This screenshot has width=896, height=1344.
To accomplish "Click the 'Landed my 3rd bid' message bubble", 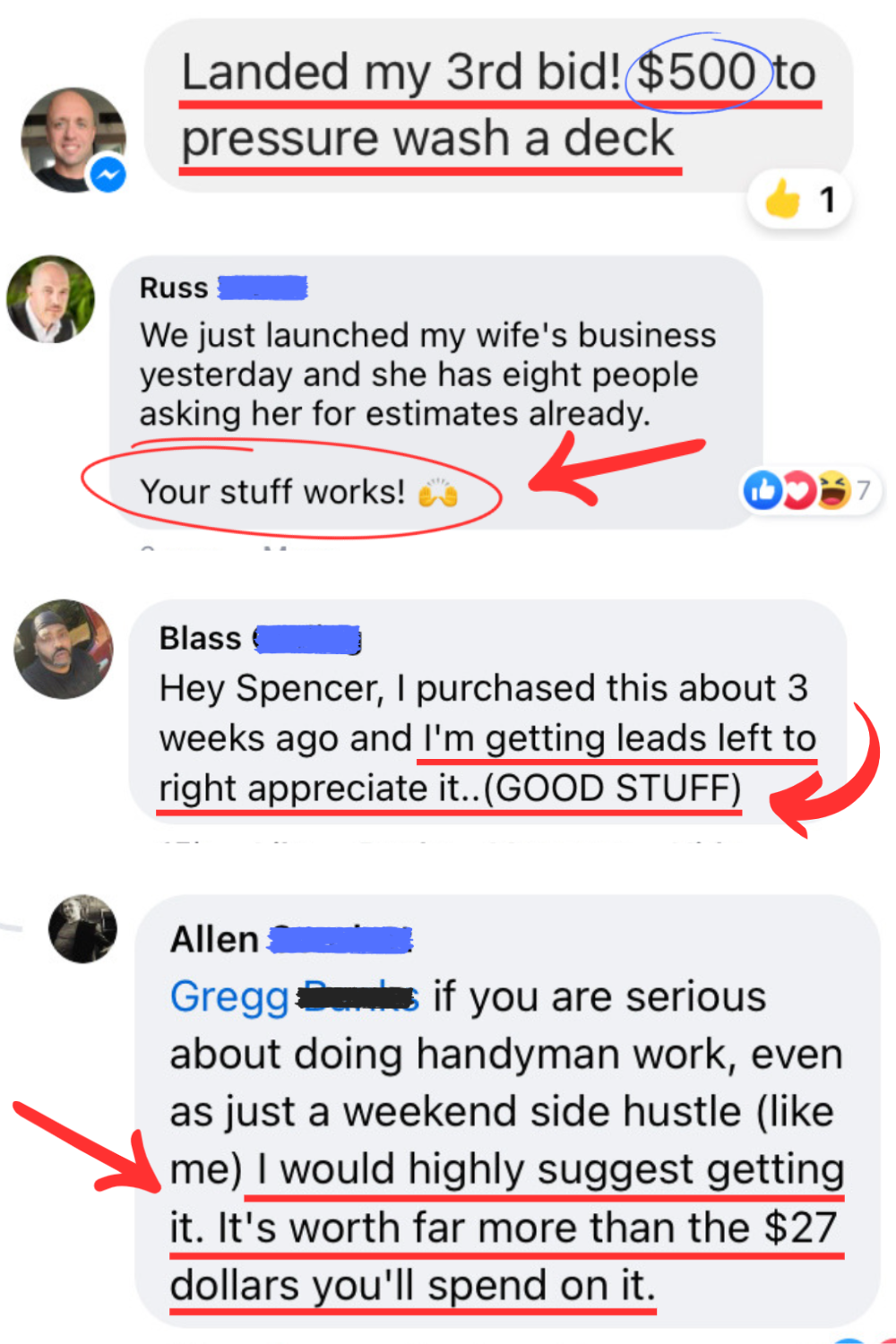I will [x=499, y=105].
